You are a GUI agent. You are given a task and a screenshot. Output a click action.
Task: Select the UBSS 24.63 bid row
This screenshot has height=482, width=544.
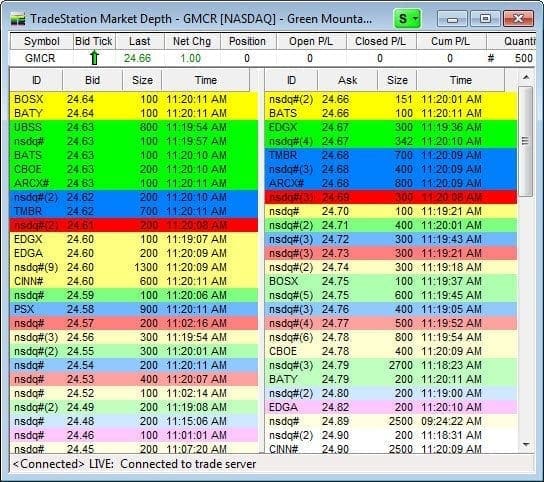pyautogui.click(x=134, y=127)
